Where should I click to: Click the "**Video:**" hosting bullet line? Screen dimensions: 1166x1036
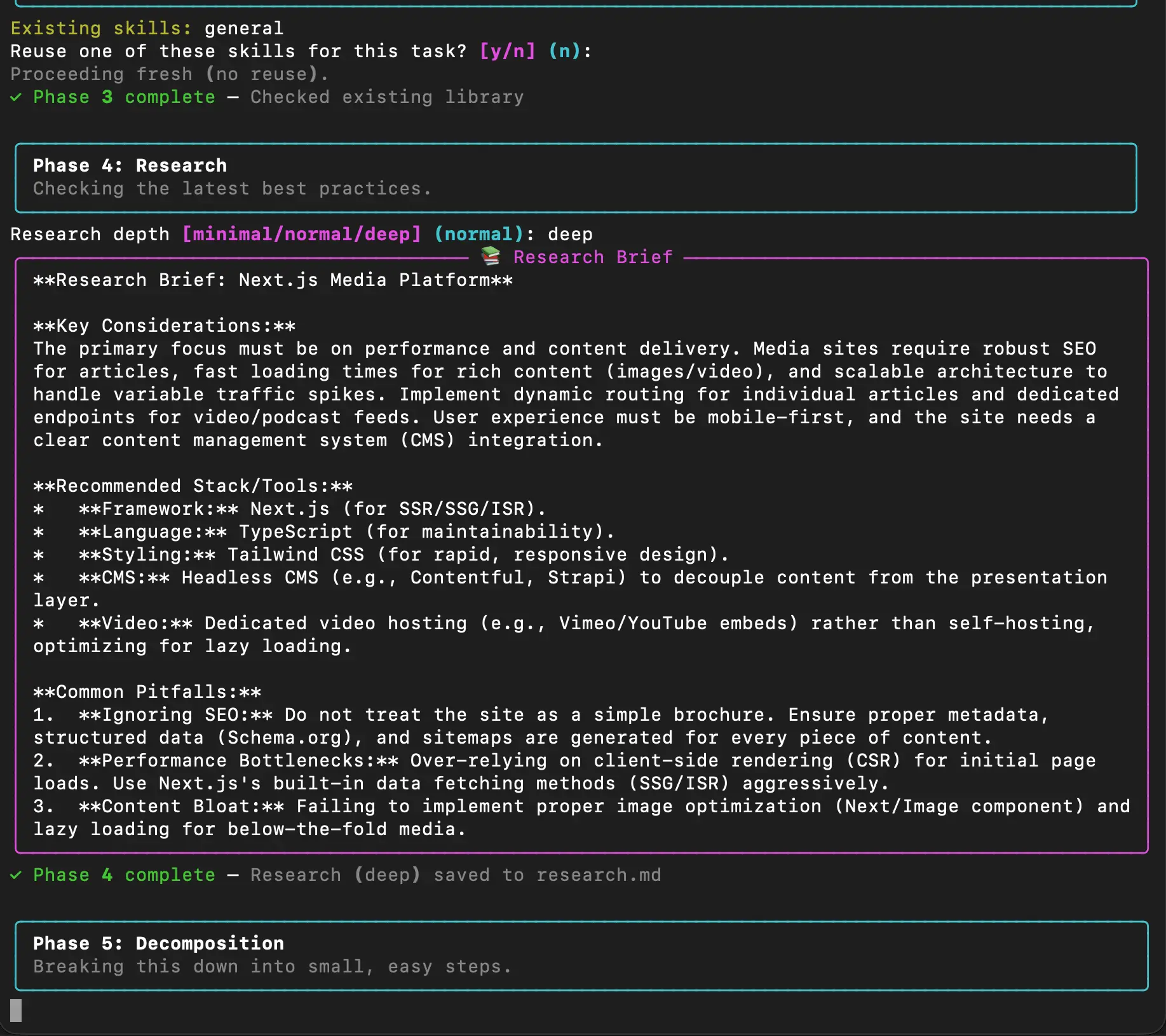click(x=565, y=635)
